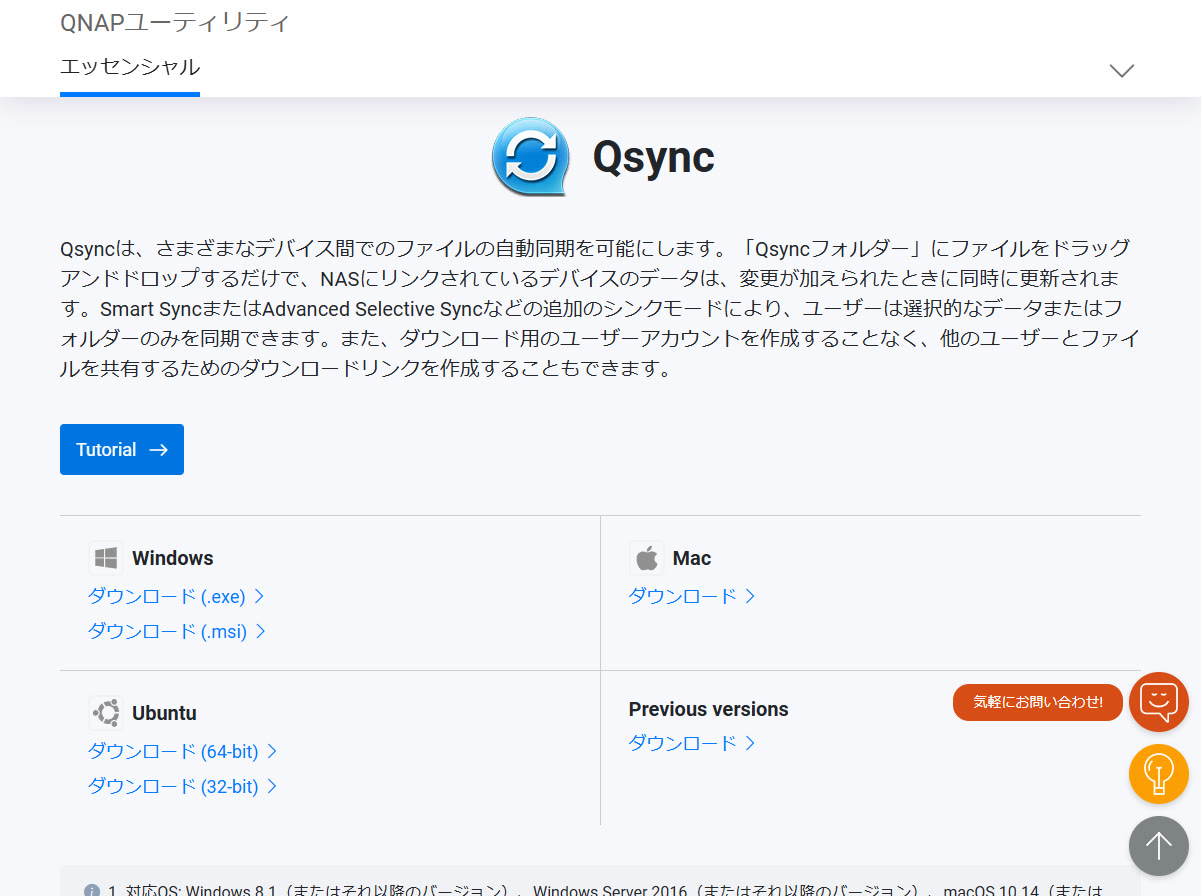This screenshot has height=896, width=1201.
Task: Click the info icon beside the OS notes
Action: (x=92, y=890)
